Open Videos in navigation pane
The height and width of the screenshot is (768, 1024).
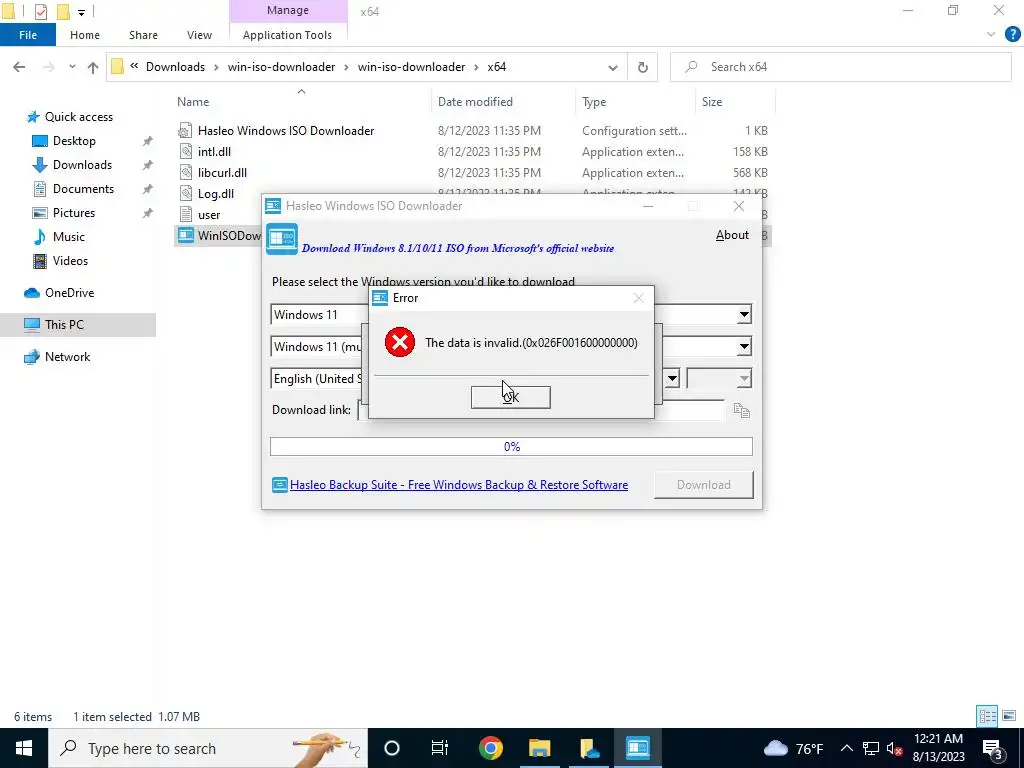(x=70, y=261)
